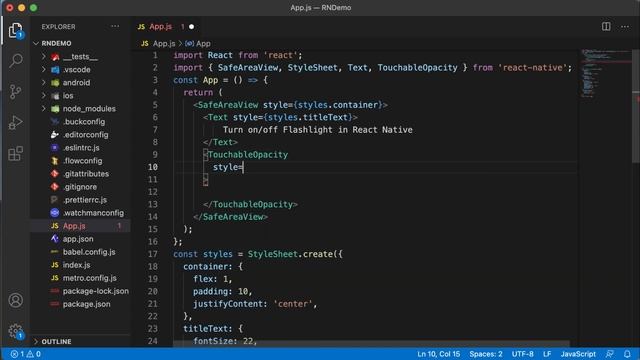Click the horizontal scrollbar of the editor

371,344
